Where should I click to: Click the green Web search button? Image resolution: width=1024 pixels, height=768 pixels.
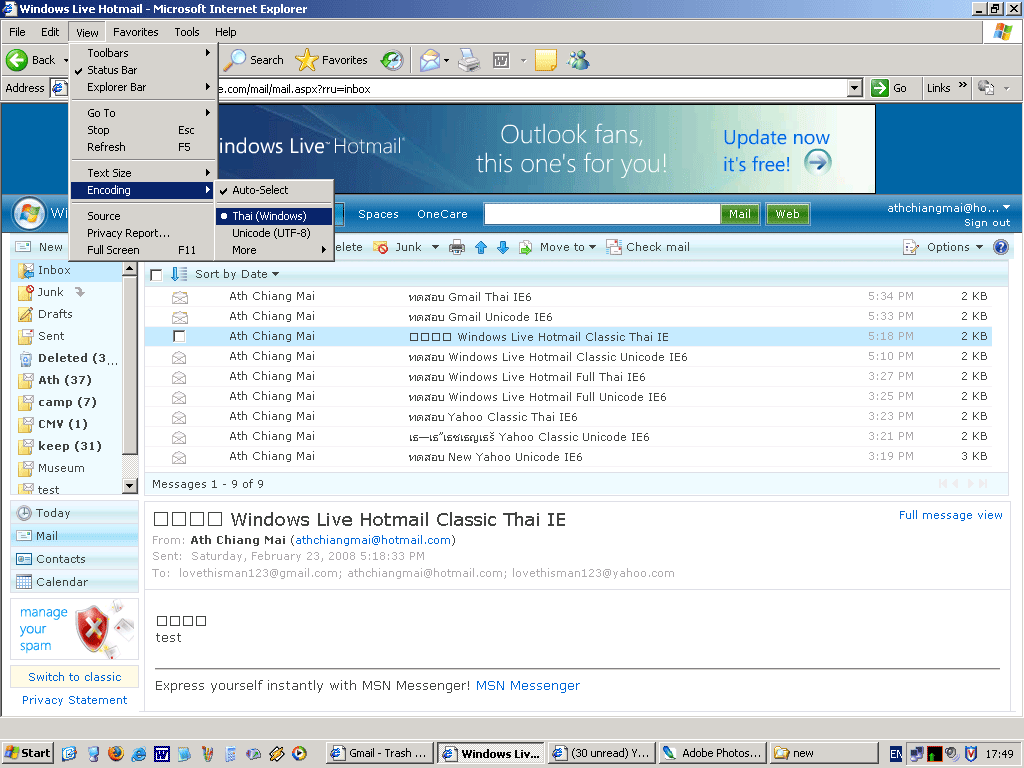pos(787,214)
